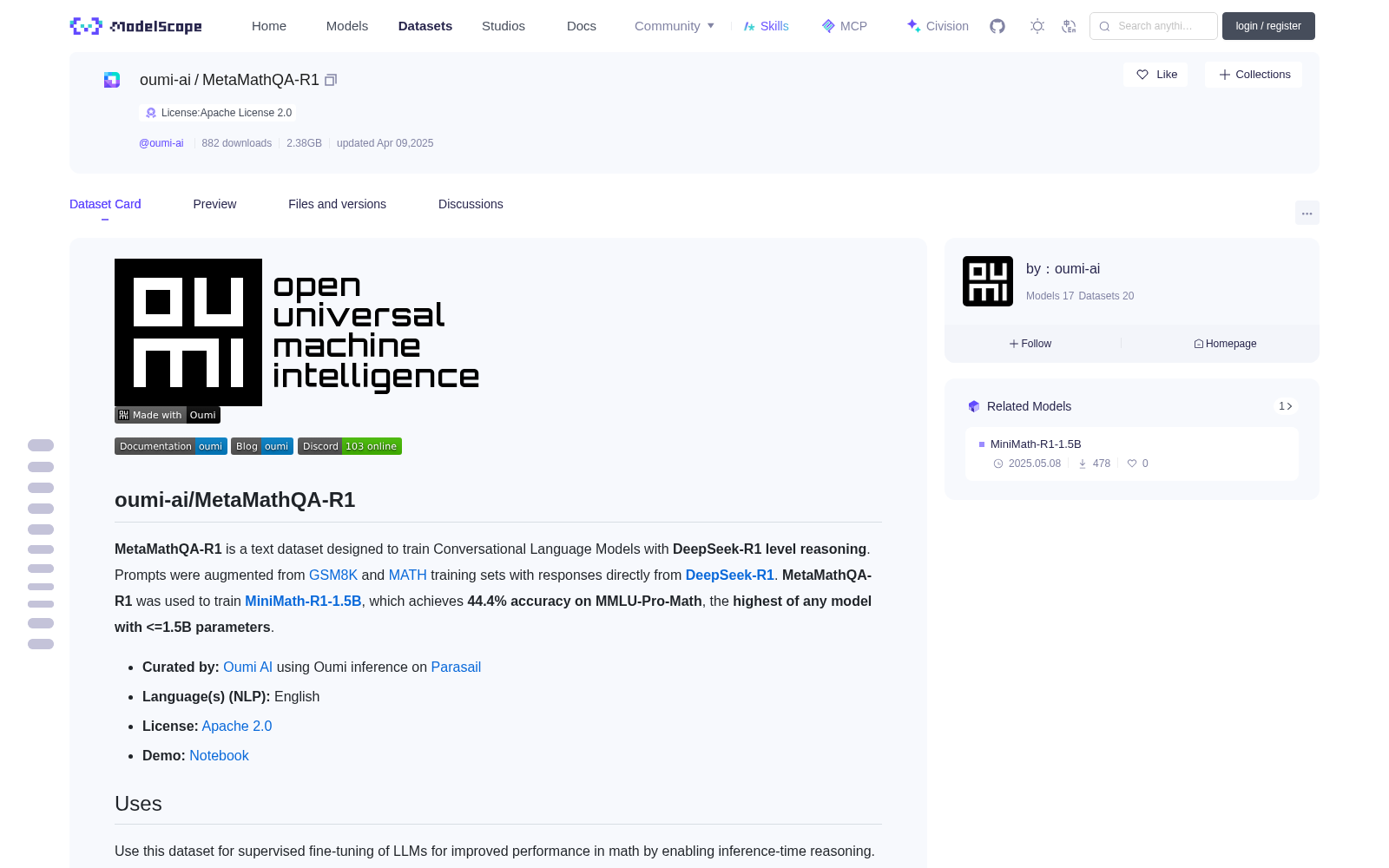This screenshot has height=868, width=1389.
Task: Click the search input field
Action: click(x=1154, y=26)
